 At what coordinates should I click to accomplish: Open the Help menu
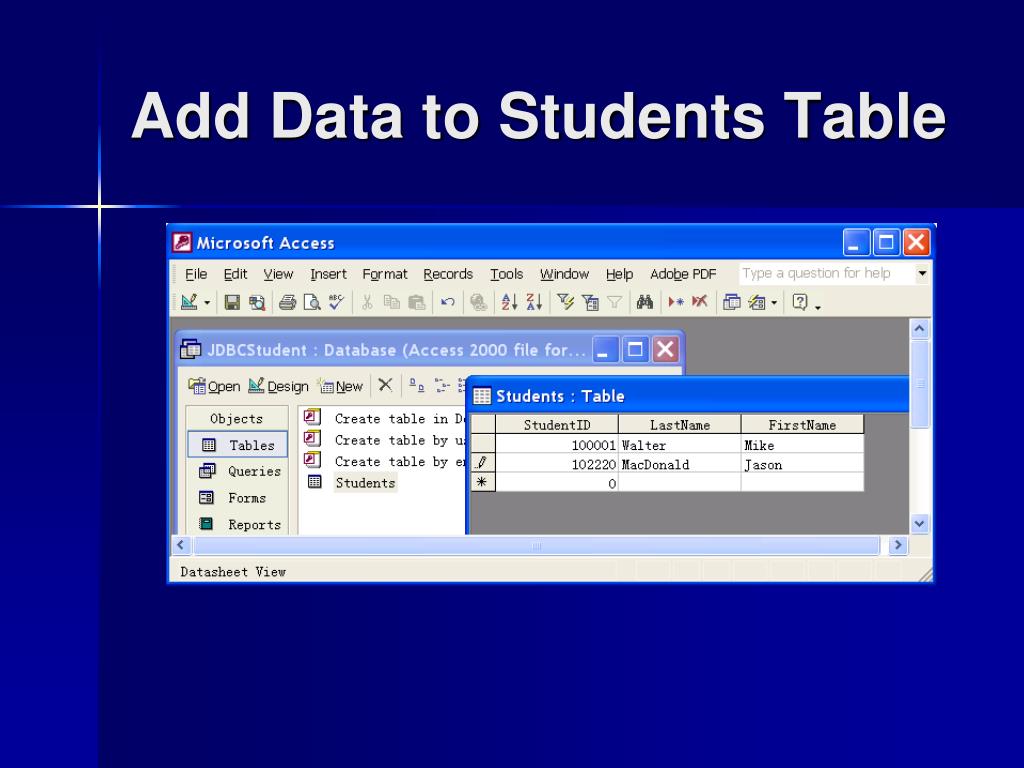619,274
